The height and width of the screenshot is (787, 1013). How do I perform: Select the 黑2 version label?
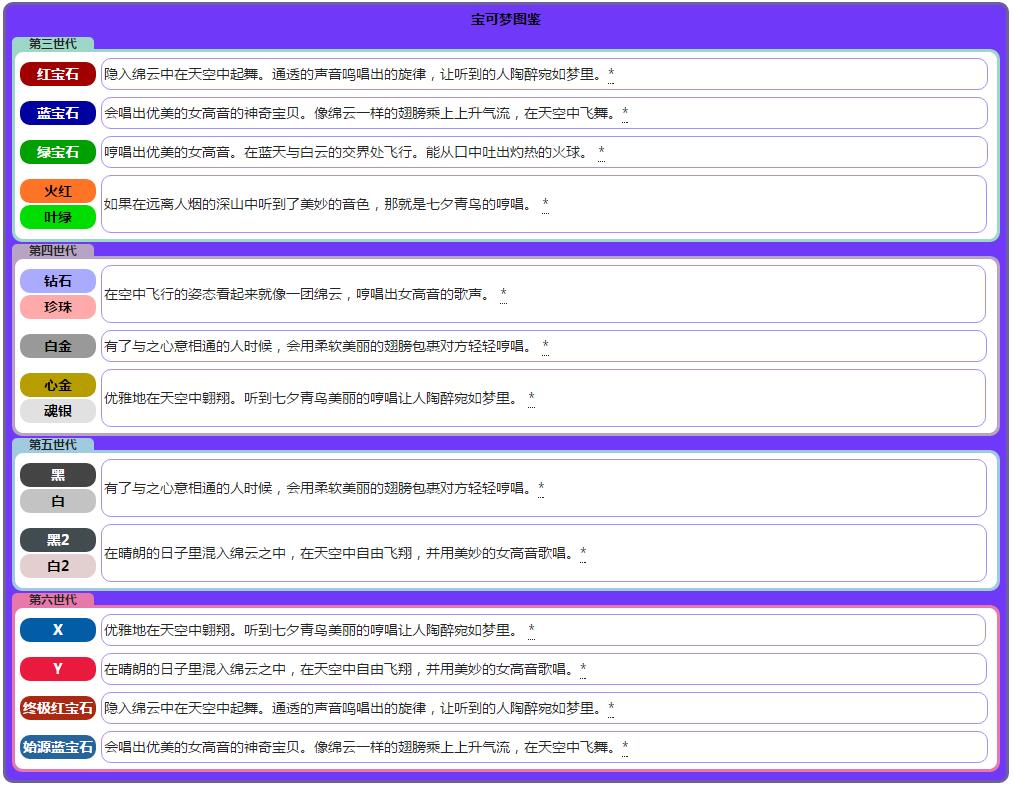click(x=57, y=540)
